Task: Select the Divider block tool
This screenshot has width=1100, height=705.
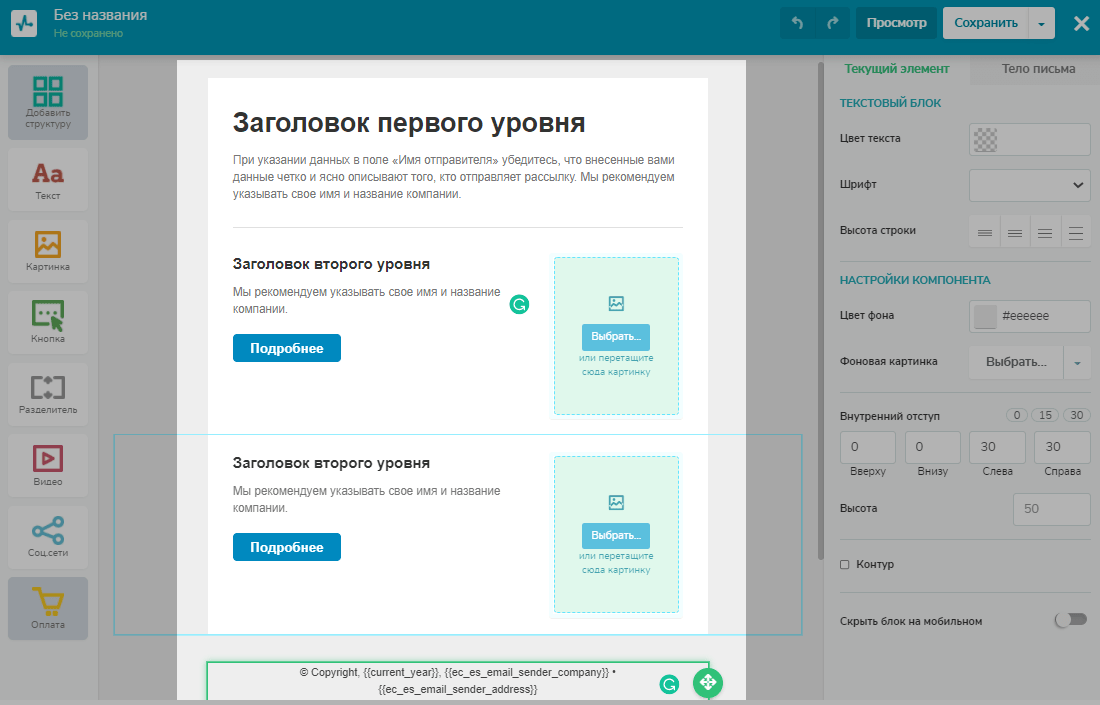Action: click(x=48, y=394)
